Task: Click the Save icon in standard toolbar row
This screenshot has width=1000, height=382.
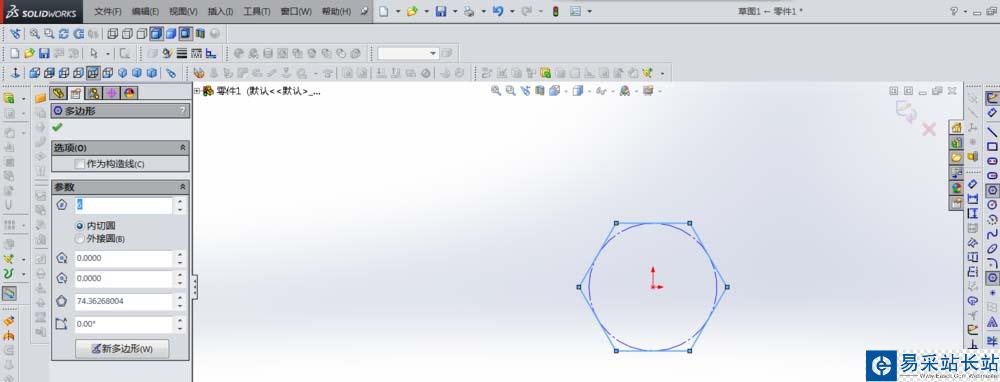Action: [44, 54]
